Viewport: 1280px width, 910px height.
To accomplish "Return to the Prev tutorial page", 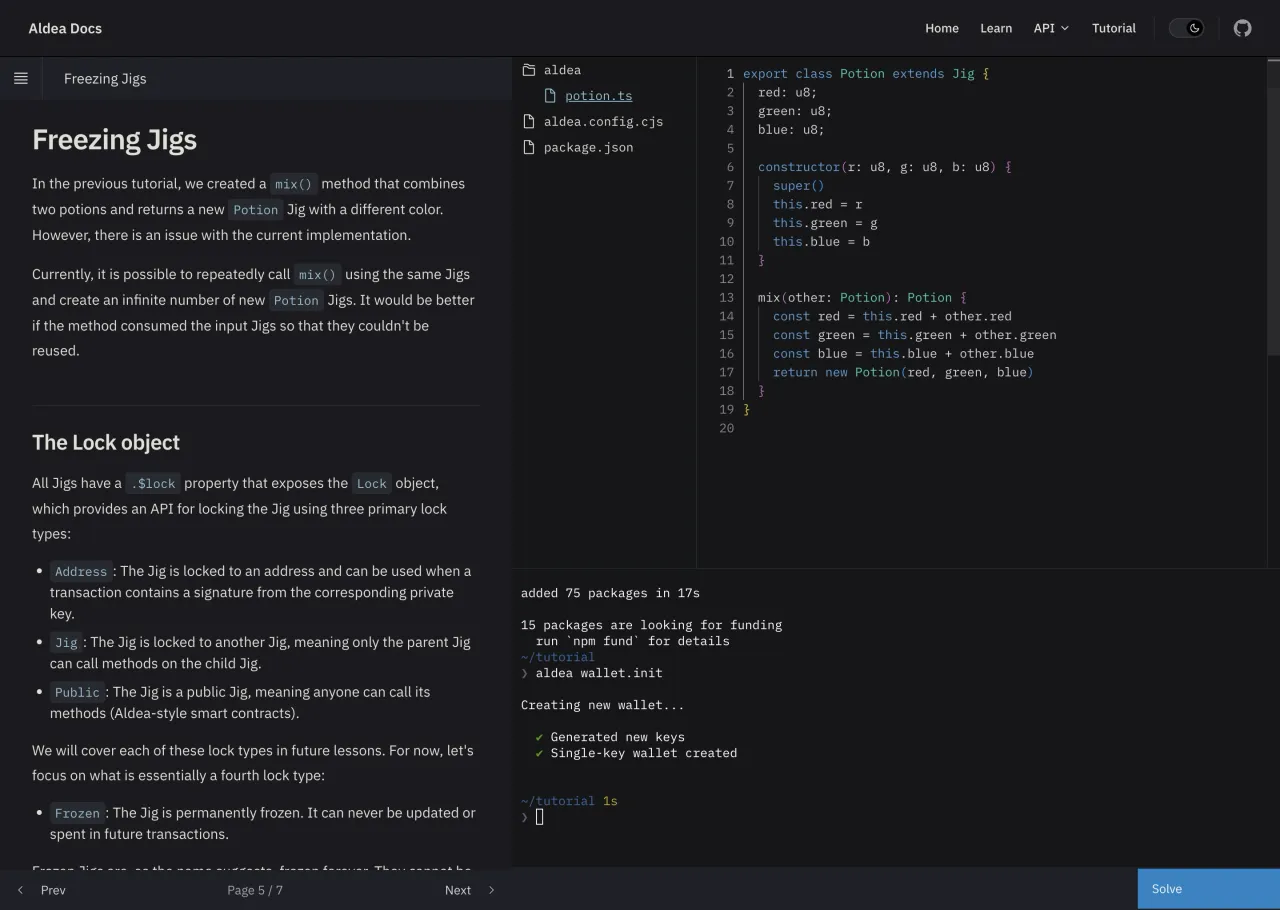I will click(x=52, y=889).
